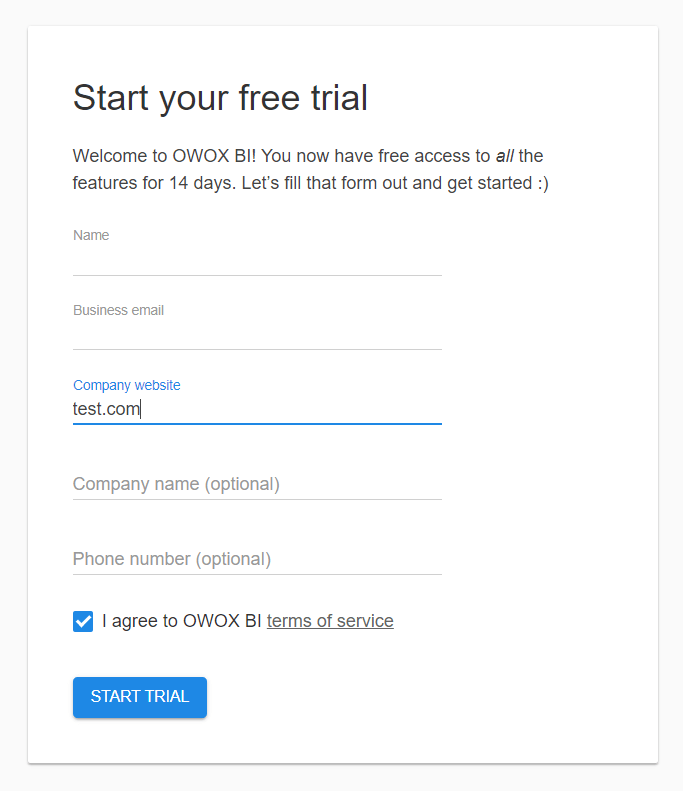
Task: Click the "Start your free trial" heading
Action: click(220, 98)
